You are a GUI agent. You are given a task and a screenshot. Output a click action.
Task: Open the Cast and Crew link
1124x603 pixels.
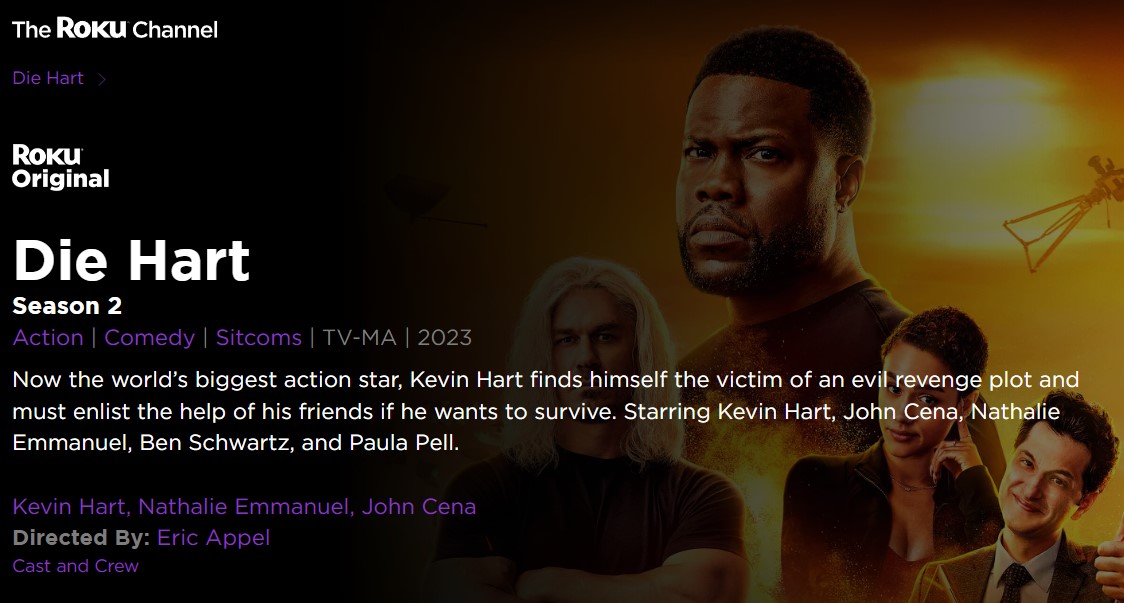pyautogui.click(x=75, y=566)
